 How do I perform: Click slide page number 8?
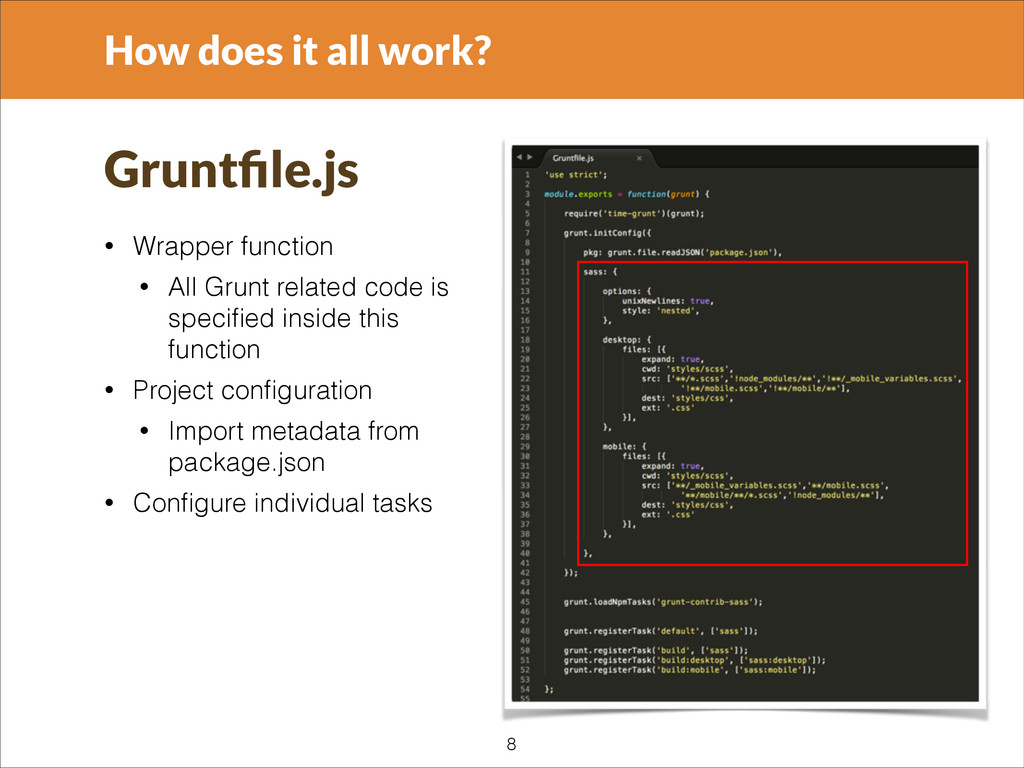(x=511, y=744)
